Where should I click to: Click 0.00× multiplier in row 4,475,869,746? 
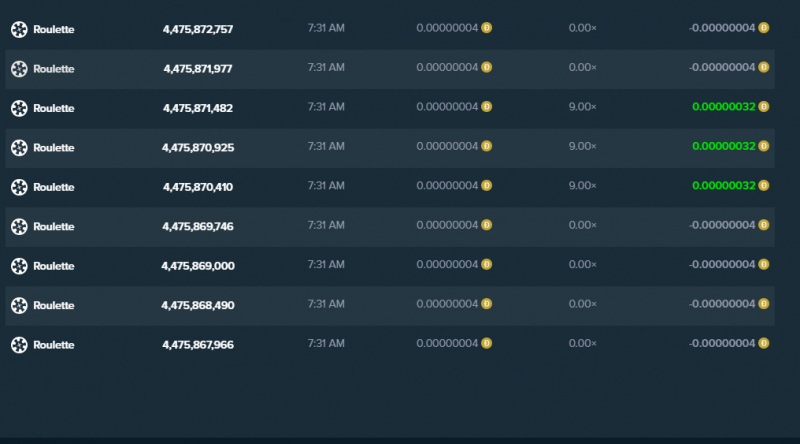[x=583, y=225]
